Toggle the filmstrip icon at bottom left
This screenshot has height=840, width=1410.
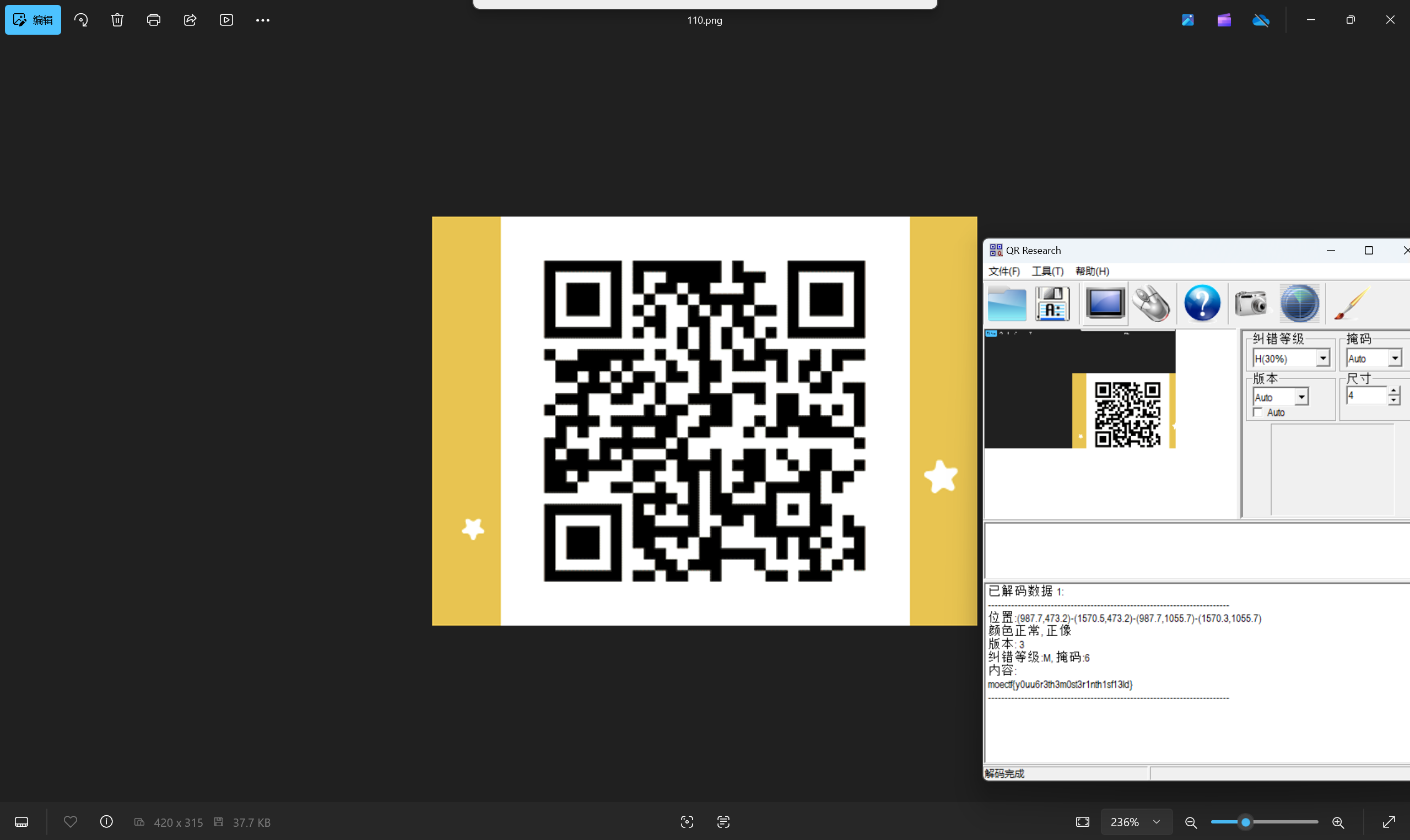pyautogui.click(x=21, y=822)
